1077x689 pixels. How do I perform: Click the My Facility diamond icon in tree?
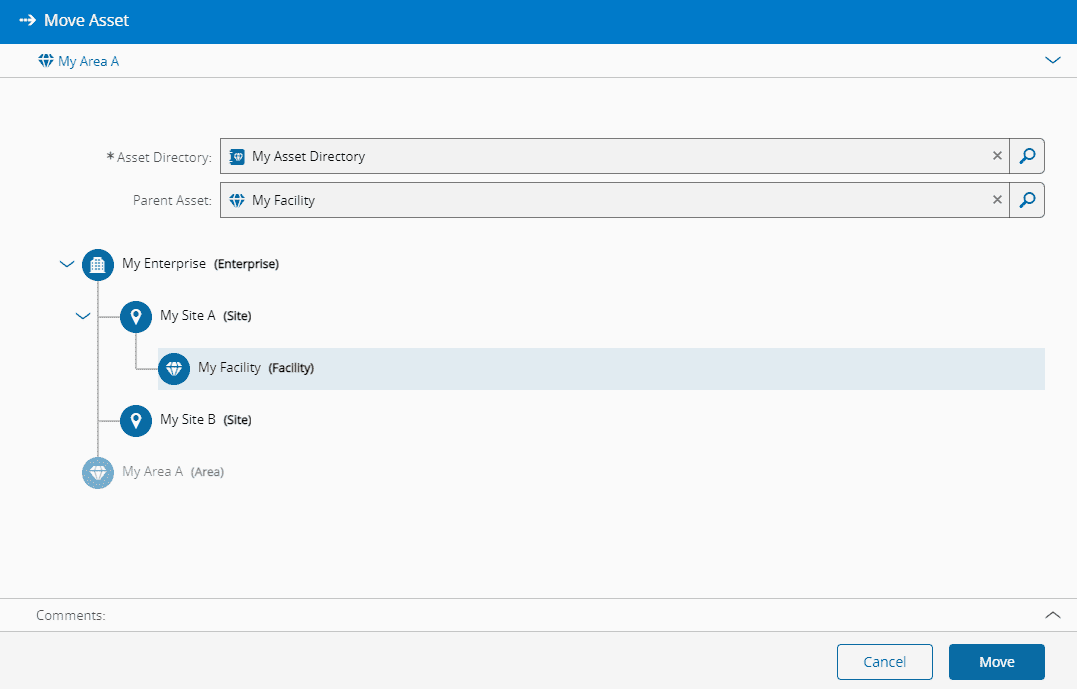[x=174, y=368]
